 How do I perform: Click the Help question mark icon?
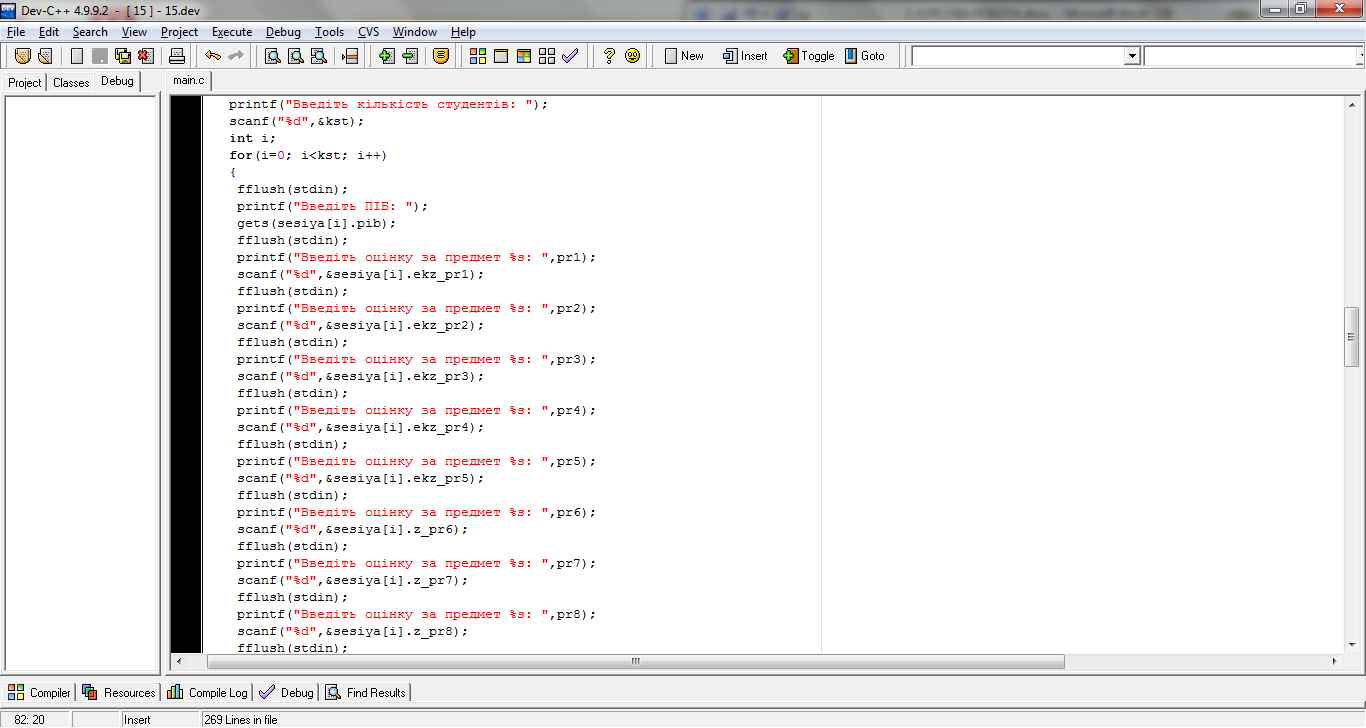(609, 56)
